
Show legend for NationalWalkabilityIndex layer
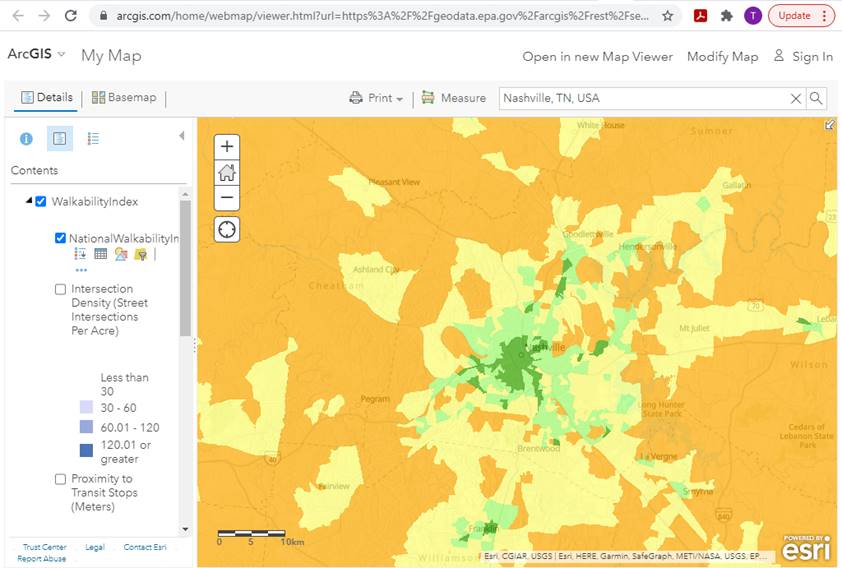[80, 254]
